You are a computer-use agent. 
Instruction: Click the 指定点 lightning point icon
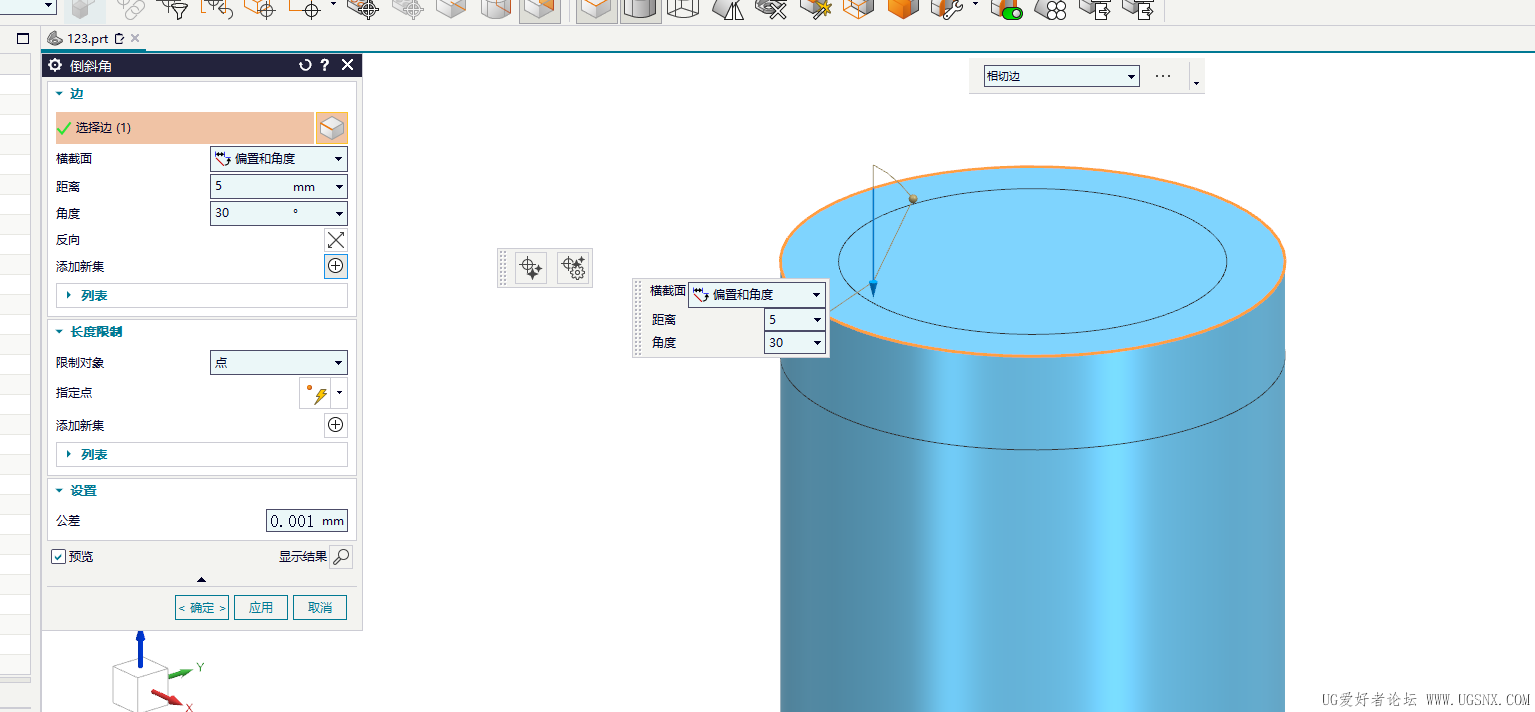318,394
